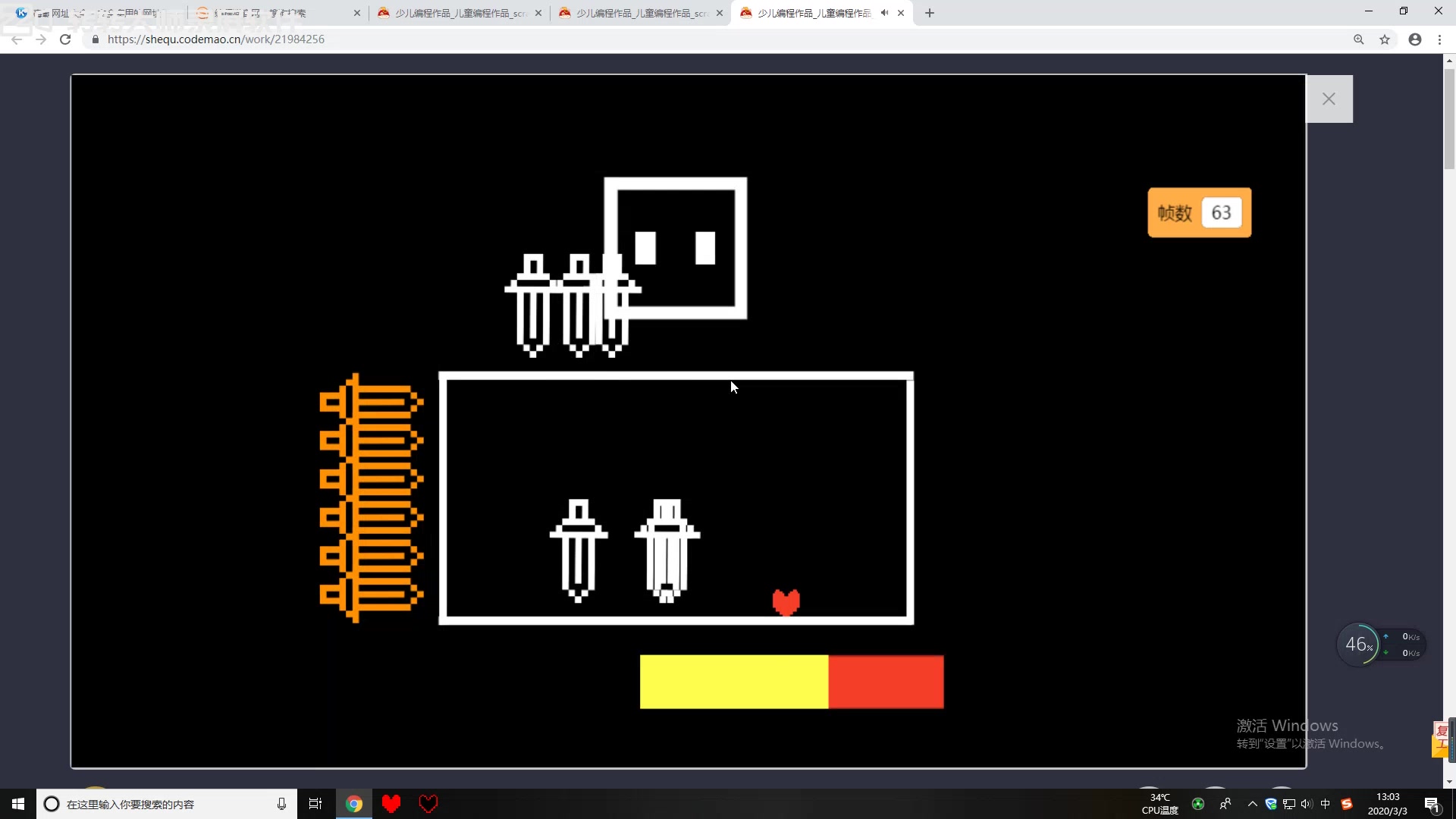Open the Windows Start menu
1456x819 pixels.
point(18,804)
